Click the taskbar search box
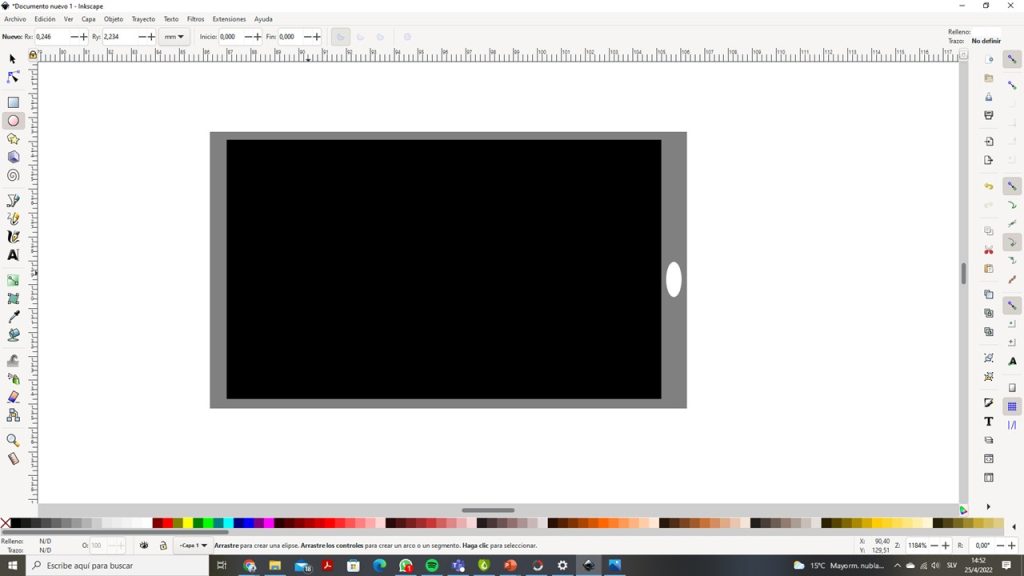The height and width of the screenshot is (576, 1024). click(118, 566)
